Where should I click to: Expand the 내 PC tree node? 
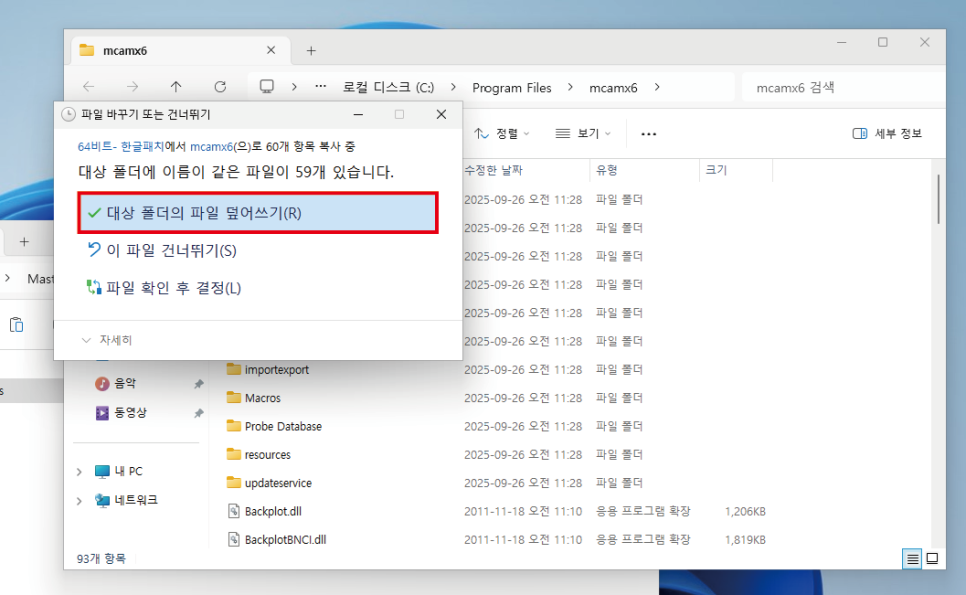tap(79, 472)
